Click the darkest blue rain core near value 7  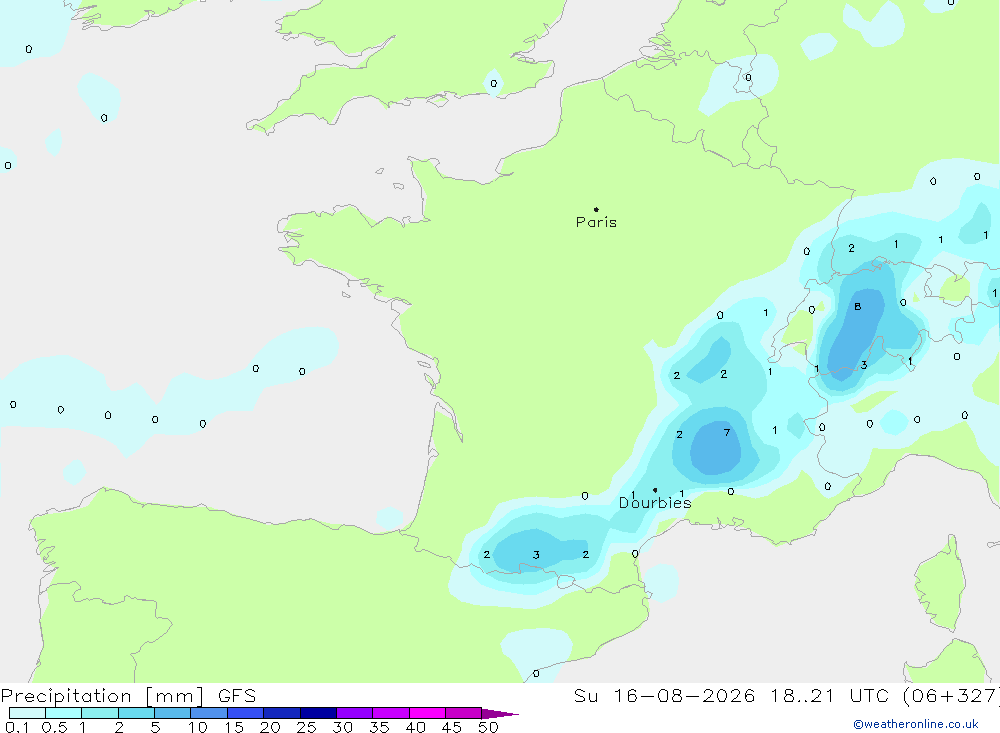716,448
